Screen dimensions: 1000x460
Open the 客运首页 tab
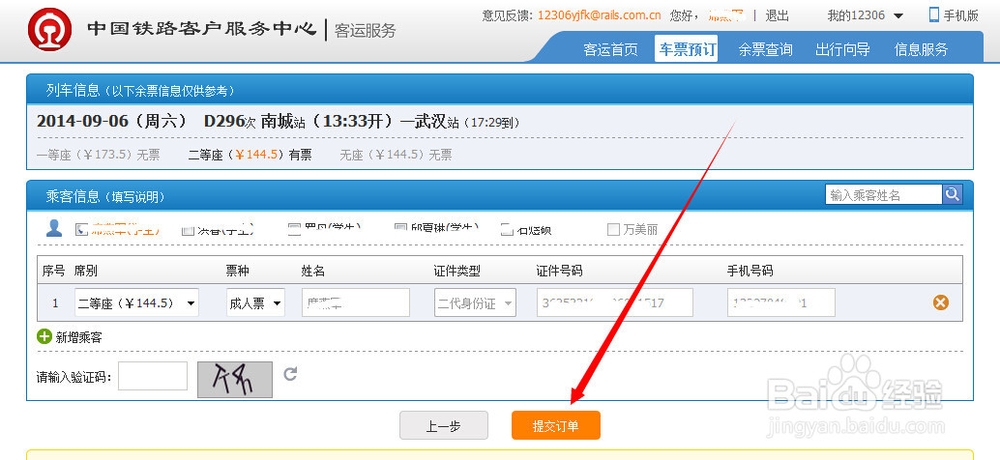pyautogui.click(x=610, y=49)
